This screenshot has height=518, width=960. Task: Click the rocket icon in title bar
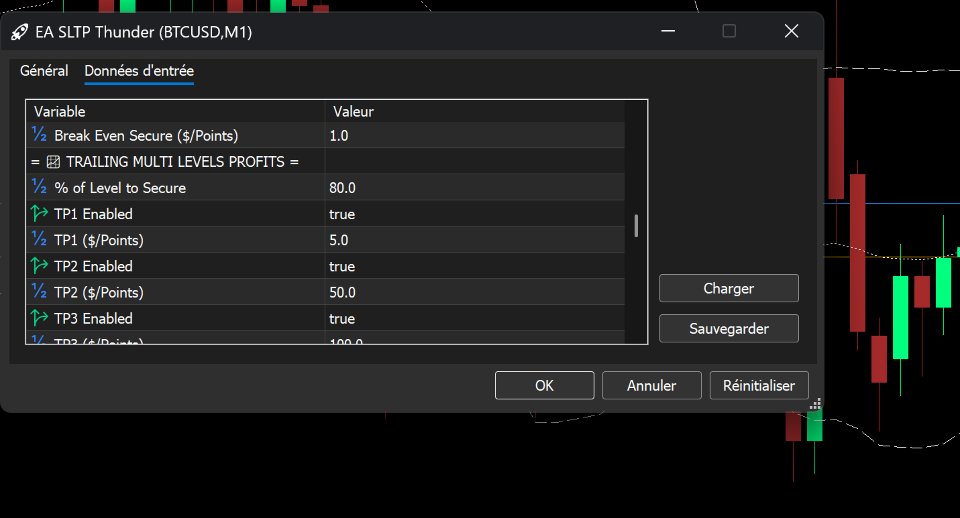(20, 32)
